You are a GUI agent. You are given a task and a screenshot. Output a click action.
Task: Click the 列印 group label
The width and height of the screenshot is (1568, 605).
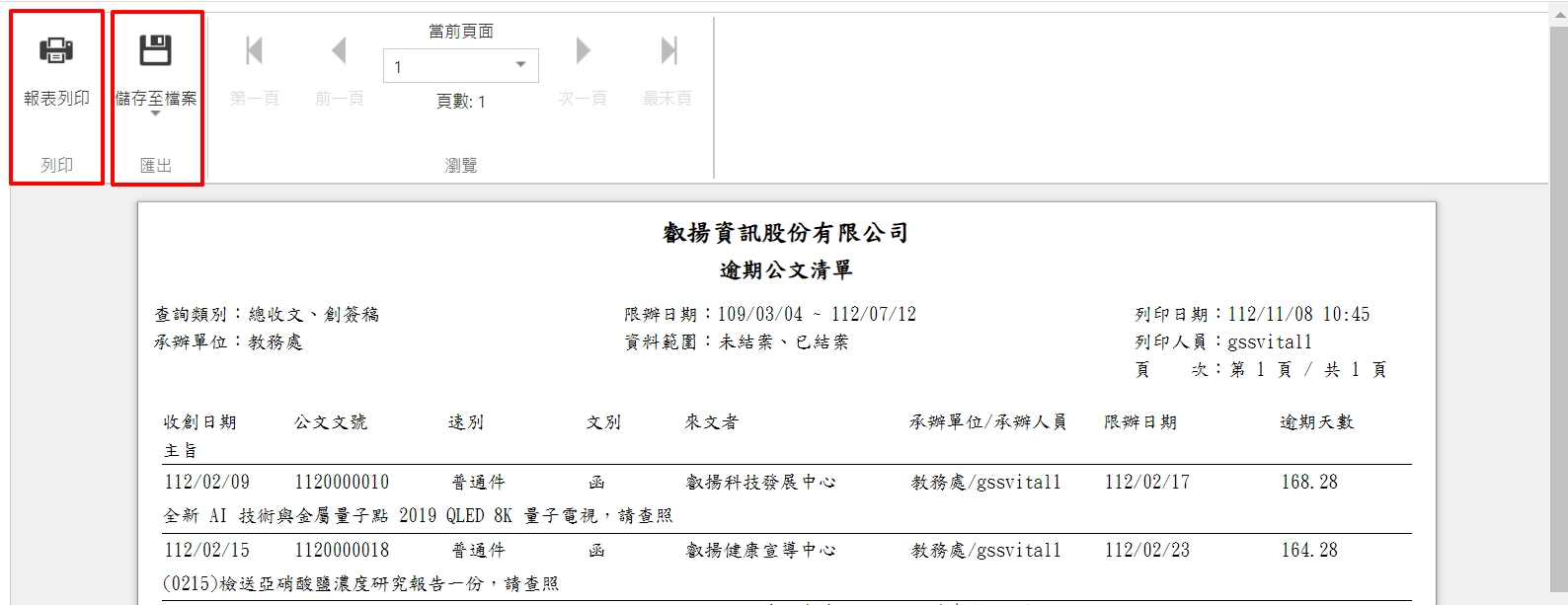pyautogui.click(x=56, y=165)
